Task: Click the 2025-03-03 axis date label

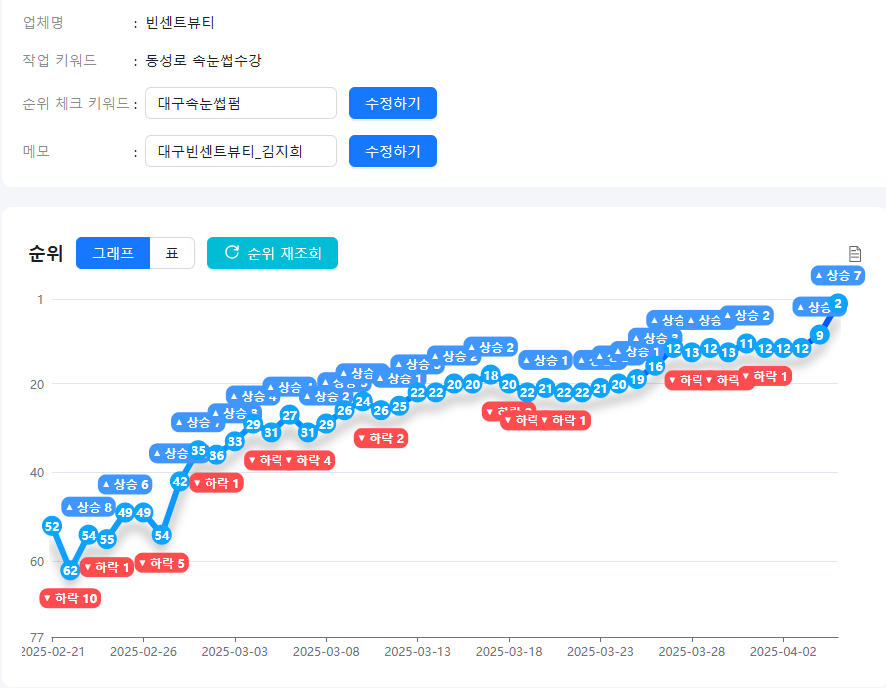Action: (234, 652)
